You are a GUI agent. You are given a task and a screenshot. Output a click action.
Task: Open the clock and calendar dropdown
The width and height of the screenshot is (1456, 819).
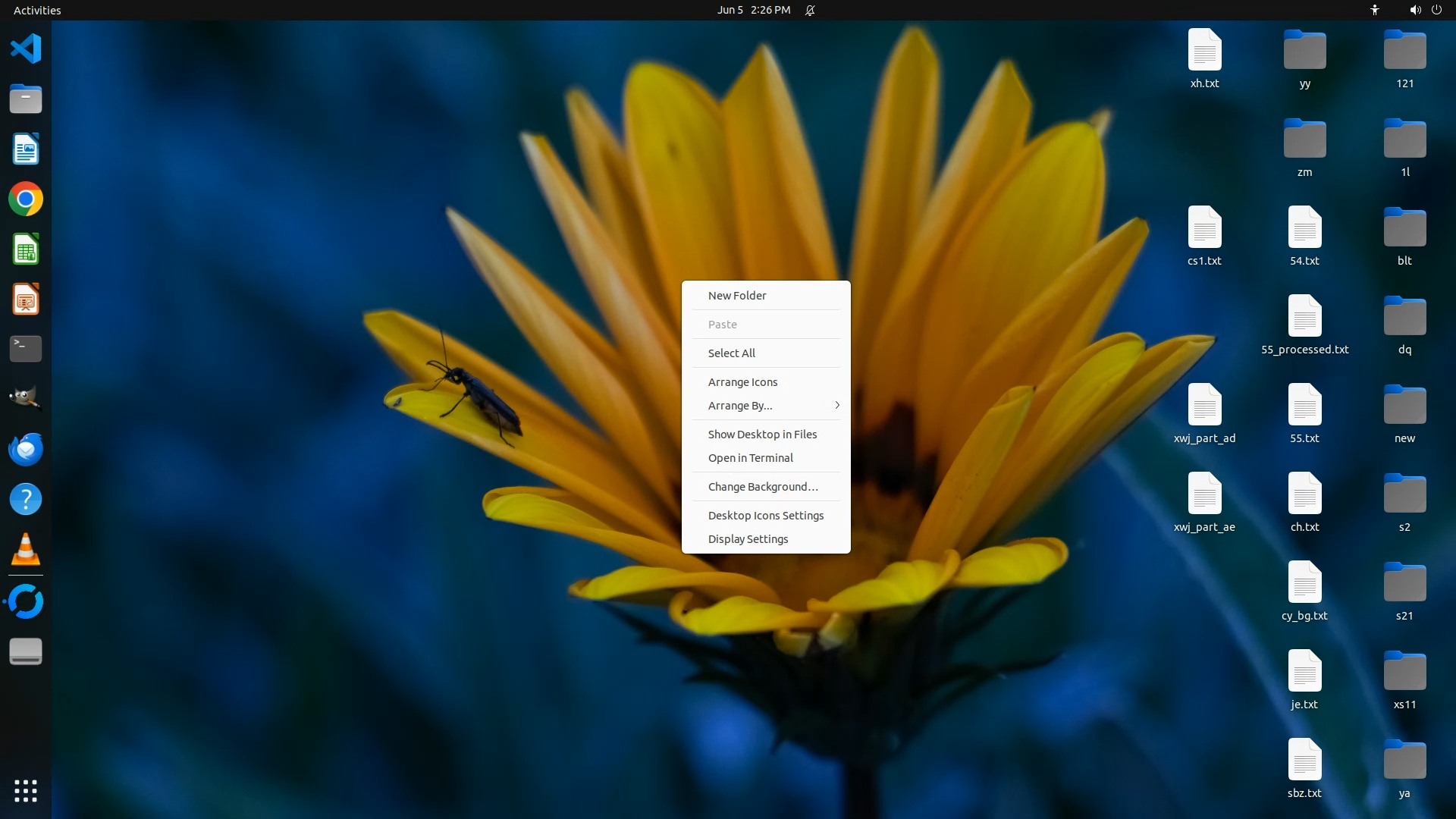coord(753,10)
